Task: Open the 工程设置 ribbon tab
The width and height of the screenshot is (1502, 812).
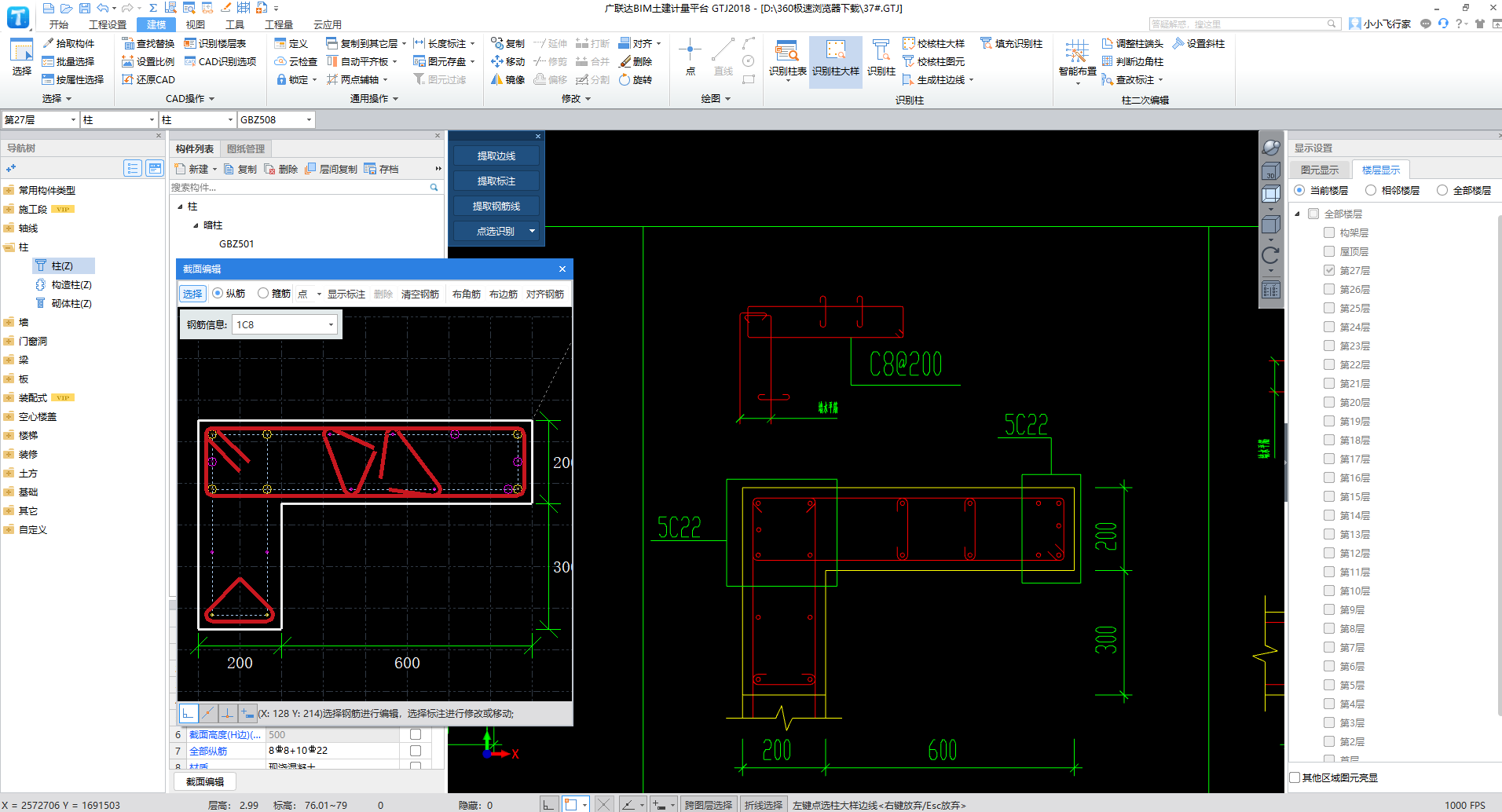Action: pos(108,24)
